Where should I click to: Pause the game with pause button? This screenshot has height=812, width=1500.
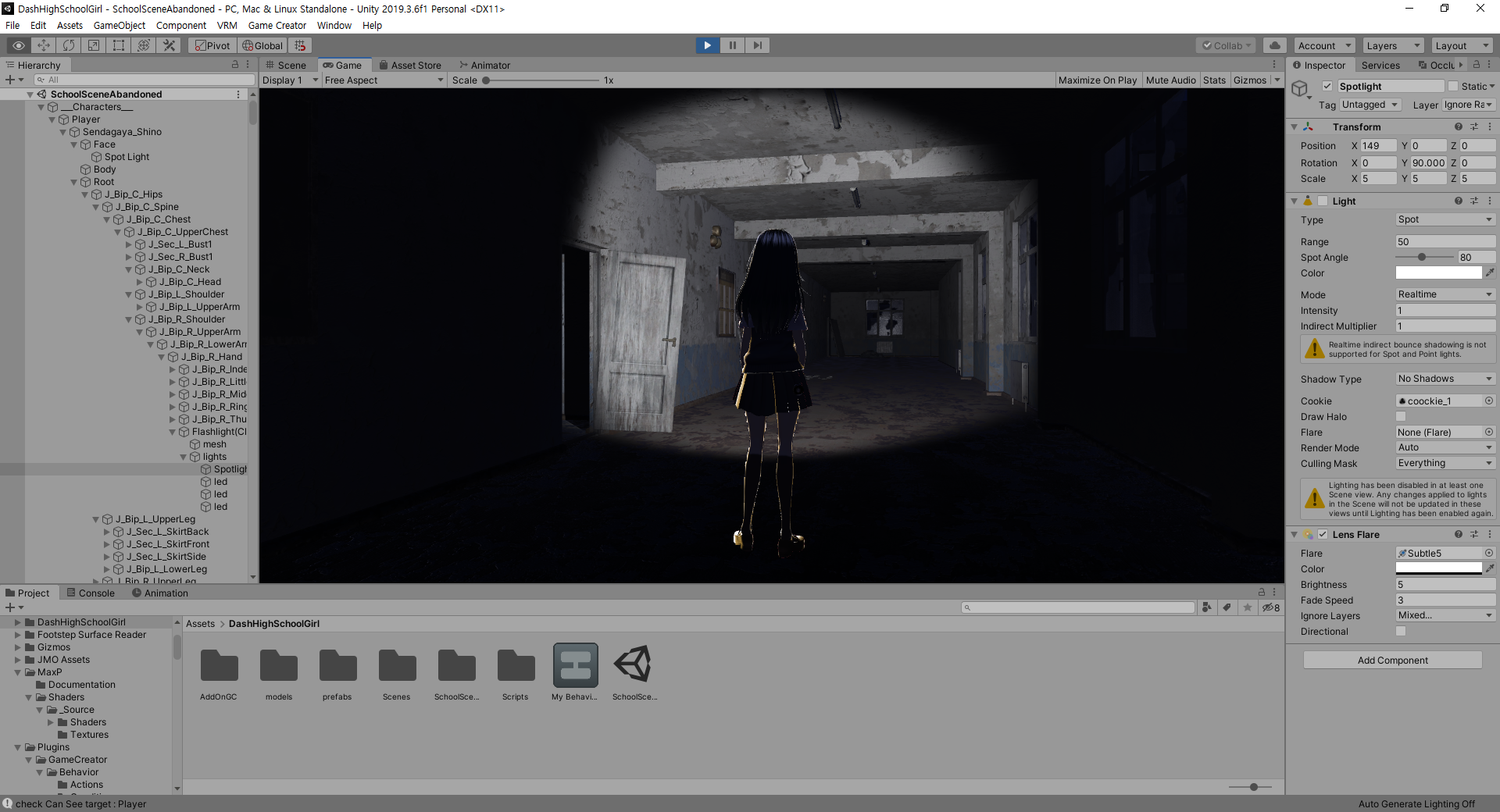click(x=733, y=45)
